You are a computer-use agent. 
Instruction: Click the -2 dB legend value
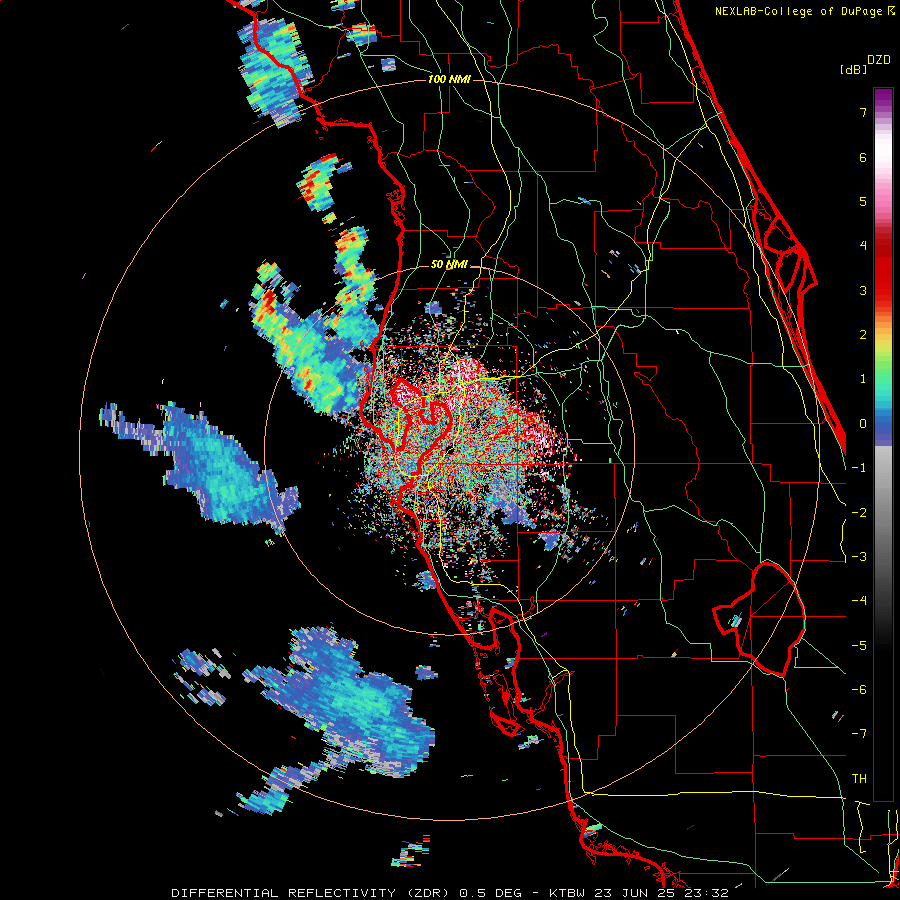pos(859,512)
